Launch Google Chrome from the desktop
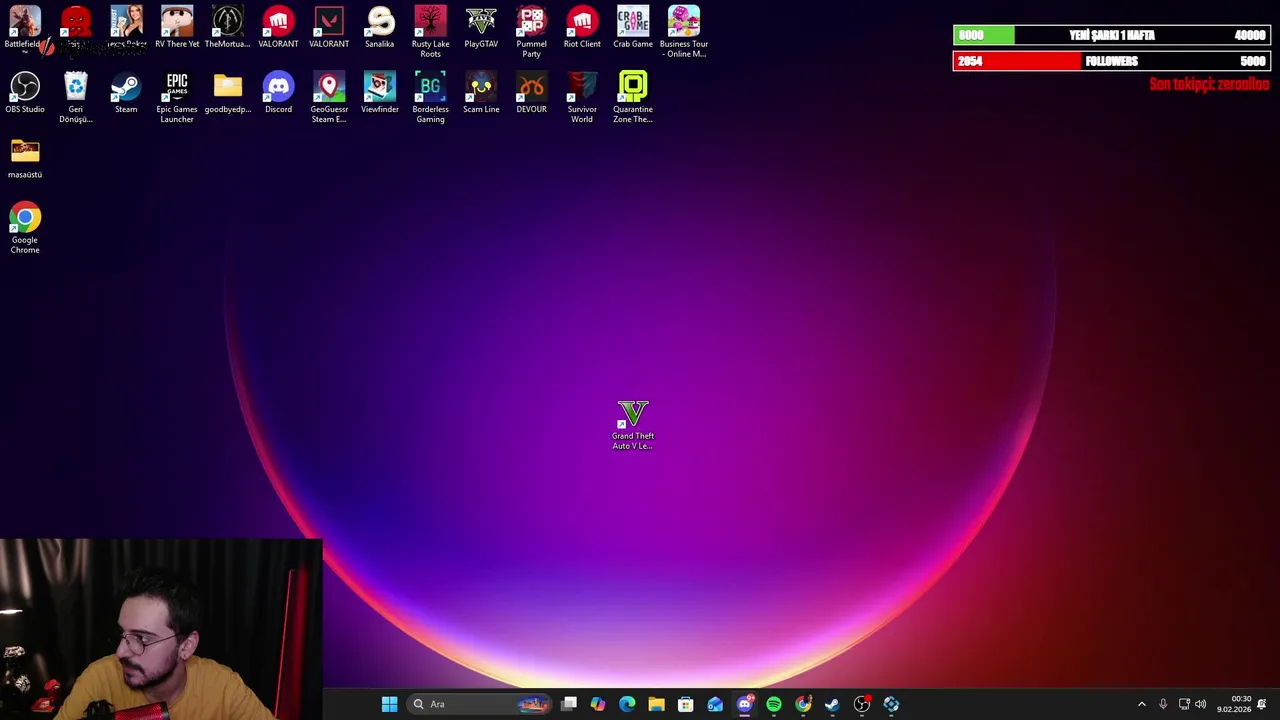The height and width of the screenshot is (720, 1280). [25, 228]
